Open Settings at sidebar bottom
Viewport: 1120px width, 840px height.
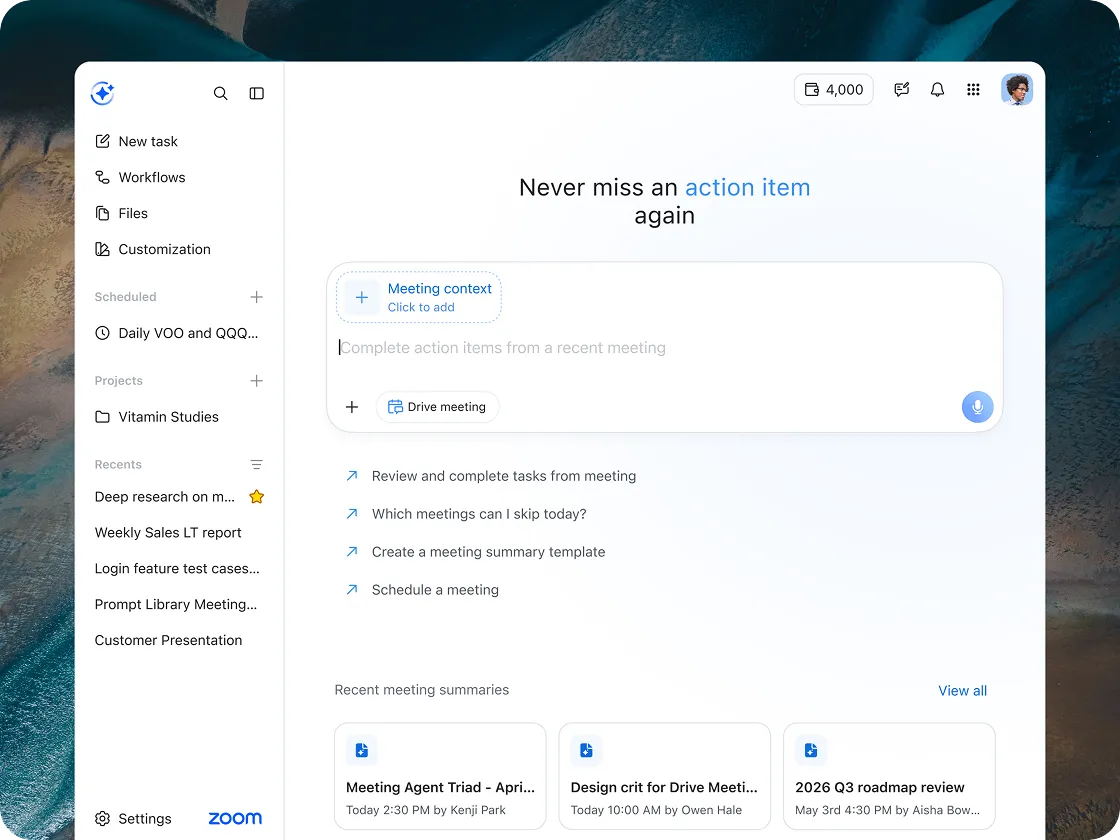(134, 819)
